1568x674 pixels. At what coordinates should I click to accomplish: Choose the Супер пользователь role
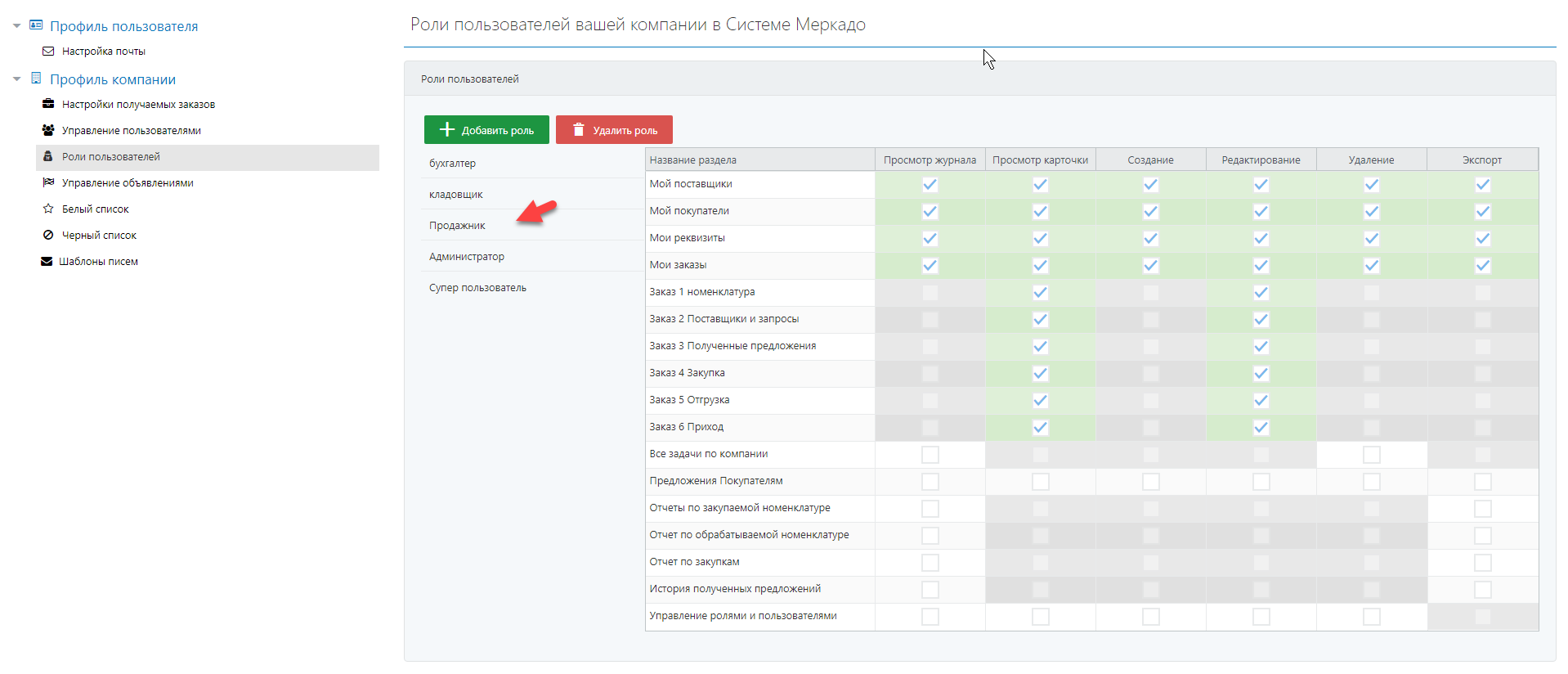[477, 288]
